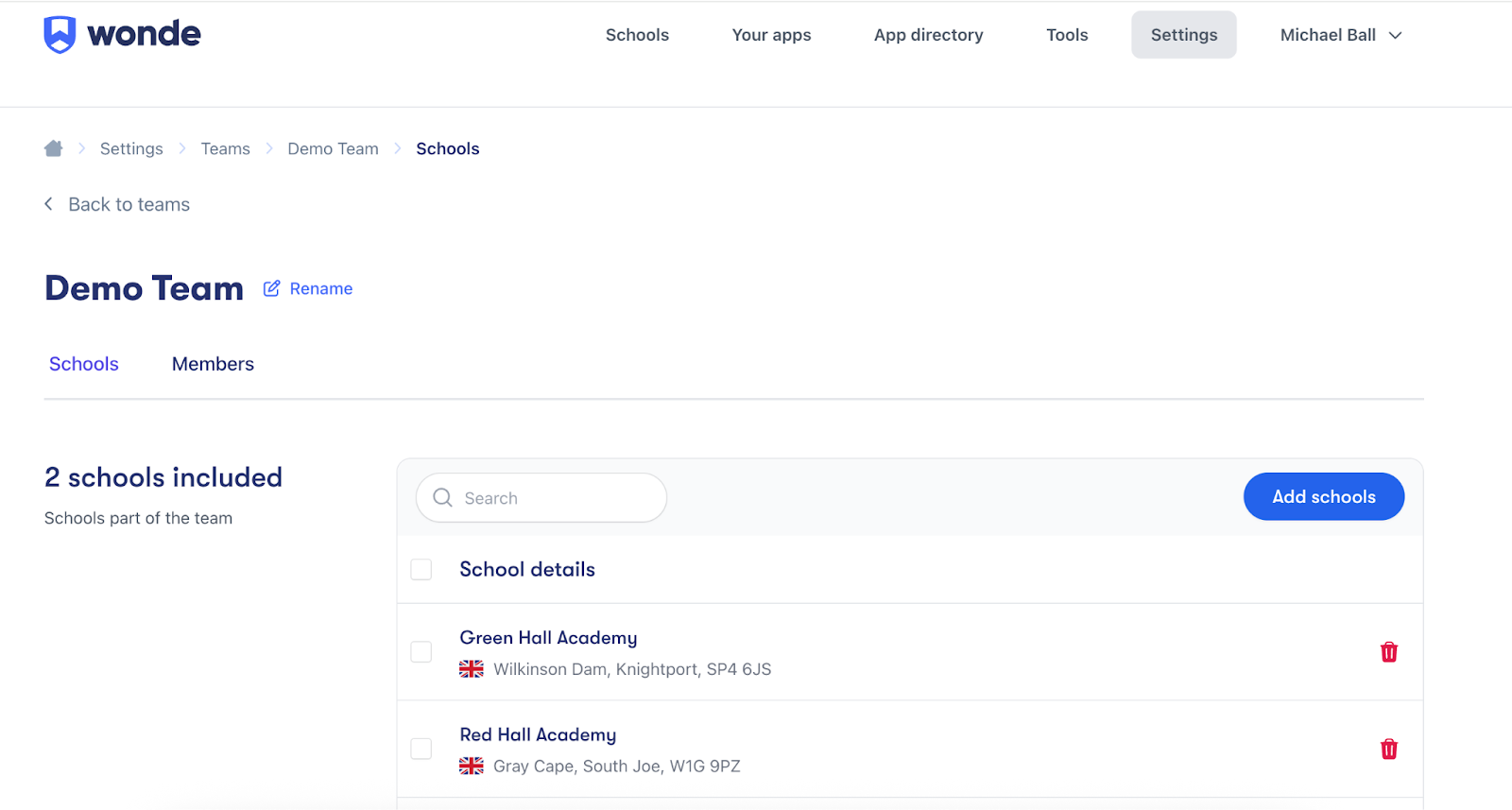Click the Rename pencil icon
Screen dimensions: 1512x810
pos(272,288)
